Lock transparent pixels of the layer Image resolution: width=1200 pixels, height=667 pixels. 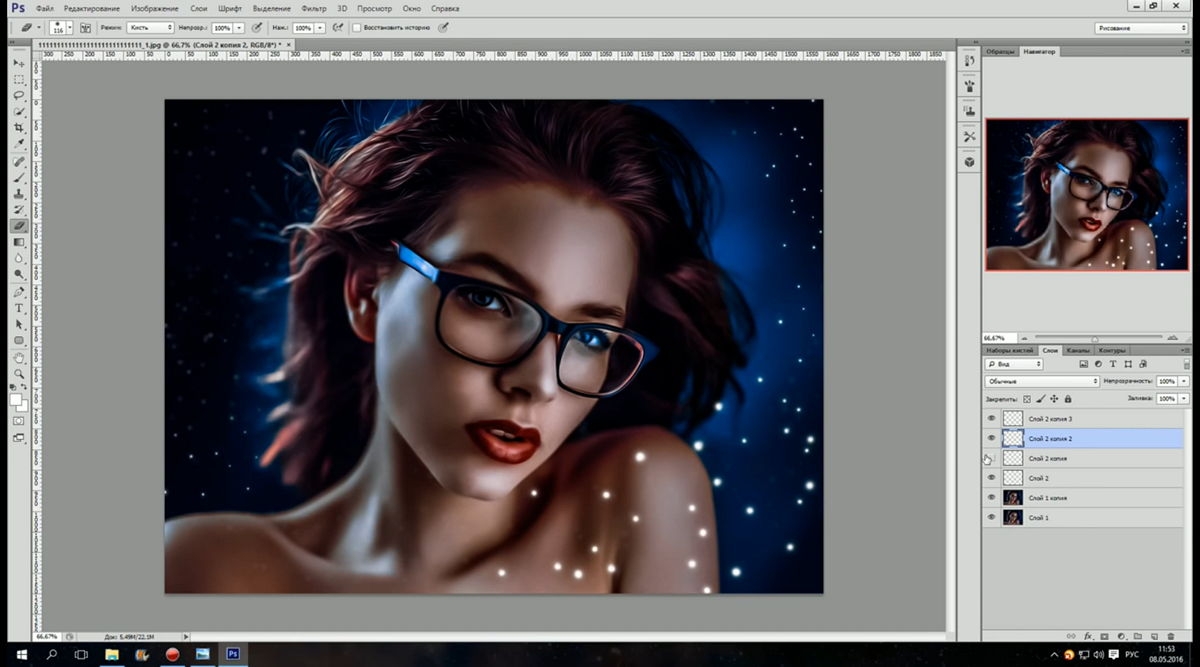coord(1026,399)
